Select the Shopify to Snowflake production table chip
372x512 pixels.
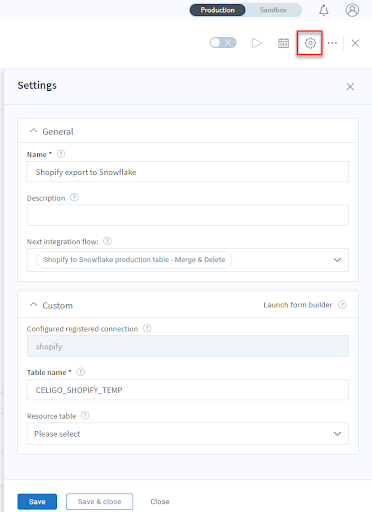point(134,260)
